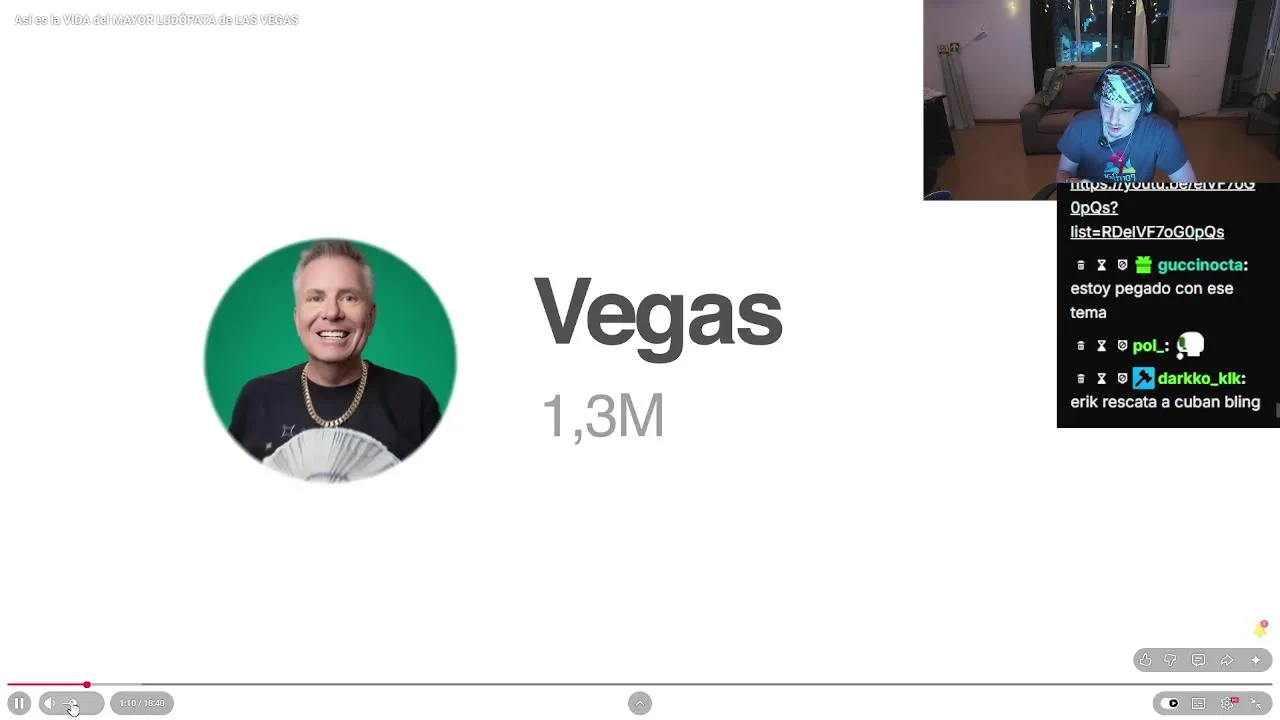Open the video settings gear
Viewport: 1280px width, 720px height.
(x=1228, y=703)
